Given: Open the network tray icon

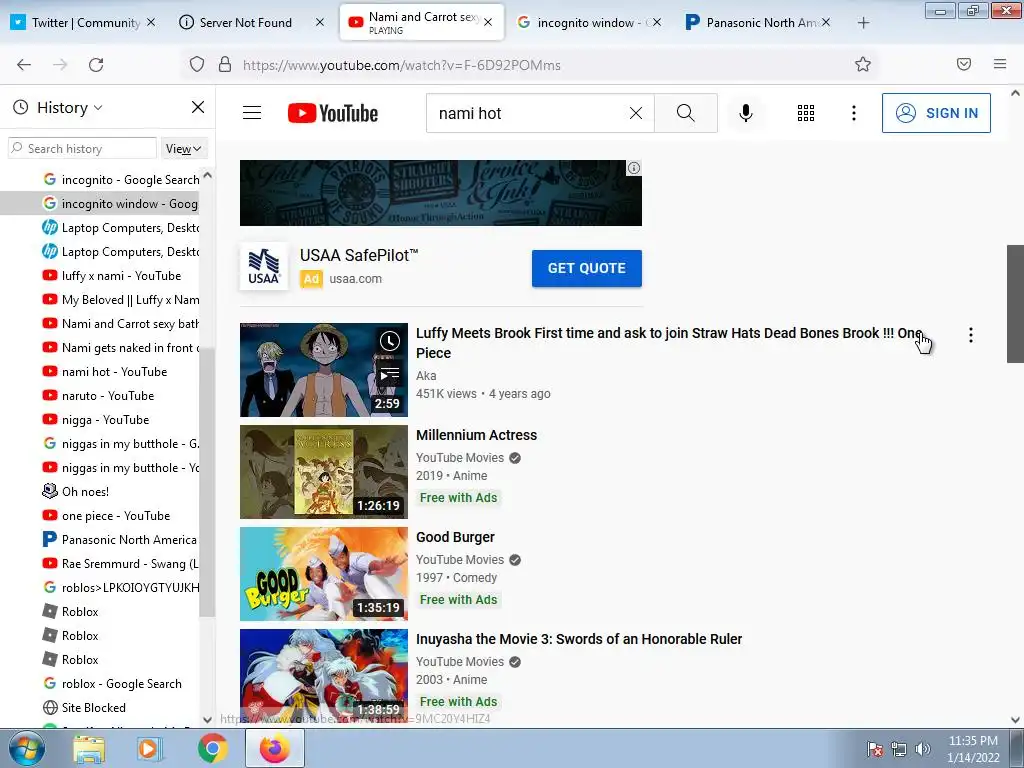Looking at the screenshot, I should [x=899, y=749].
